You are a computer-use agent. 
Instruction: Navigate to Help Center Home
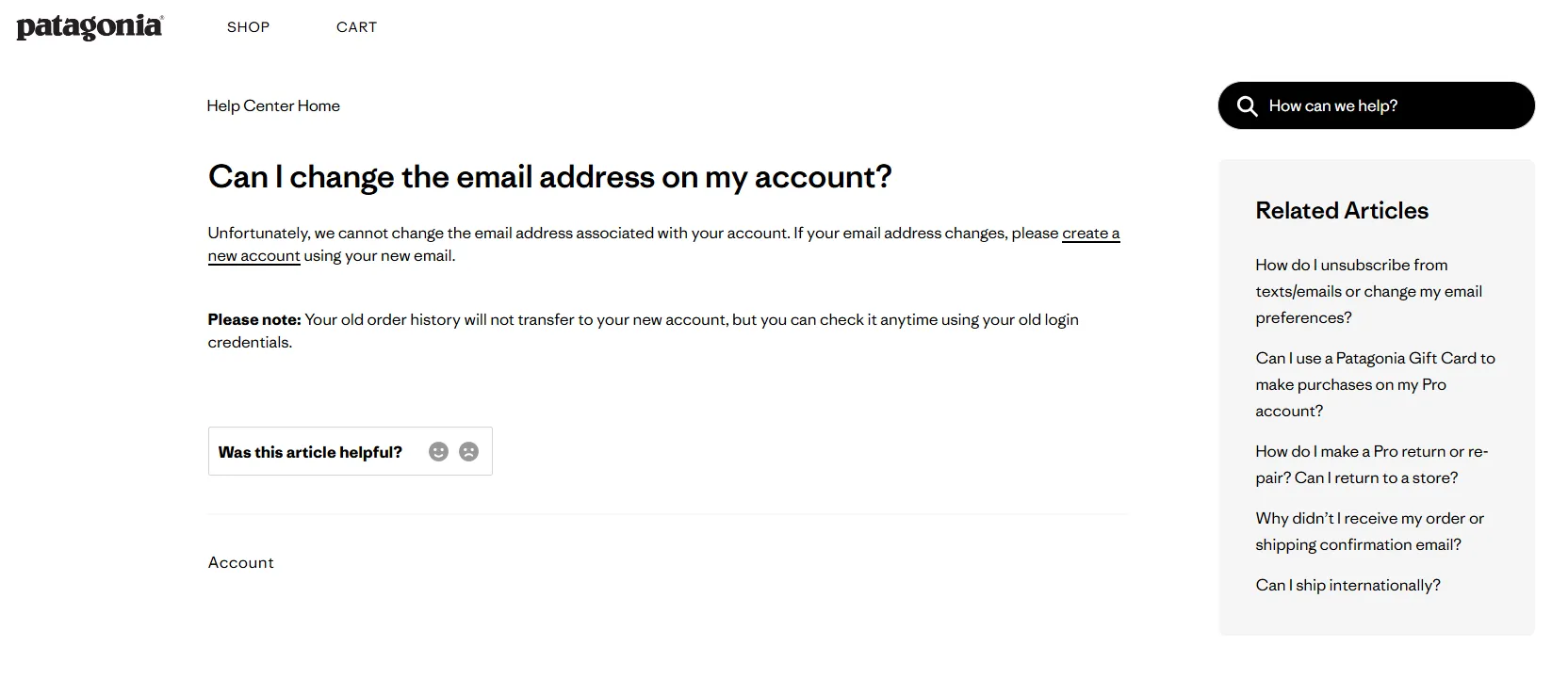273,105
